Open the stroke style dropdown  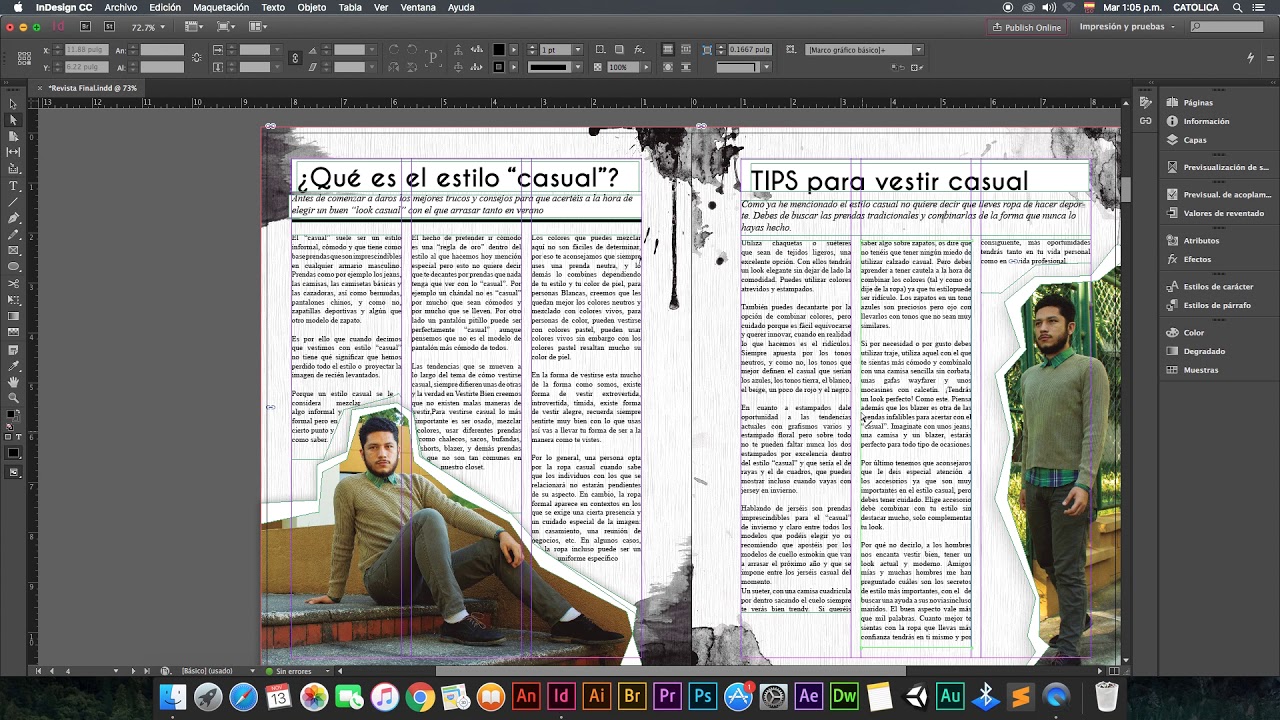coord(577,67)
